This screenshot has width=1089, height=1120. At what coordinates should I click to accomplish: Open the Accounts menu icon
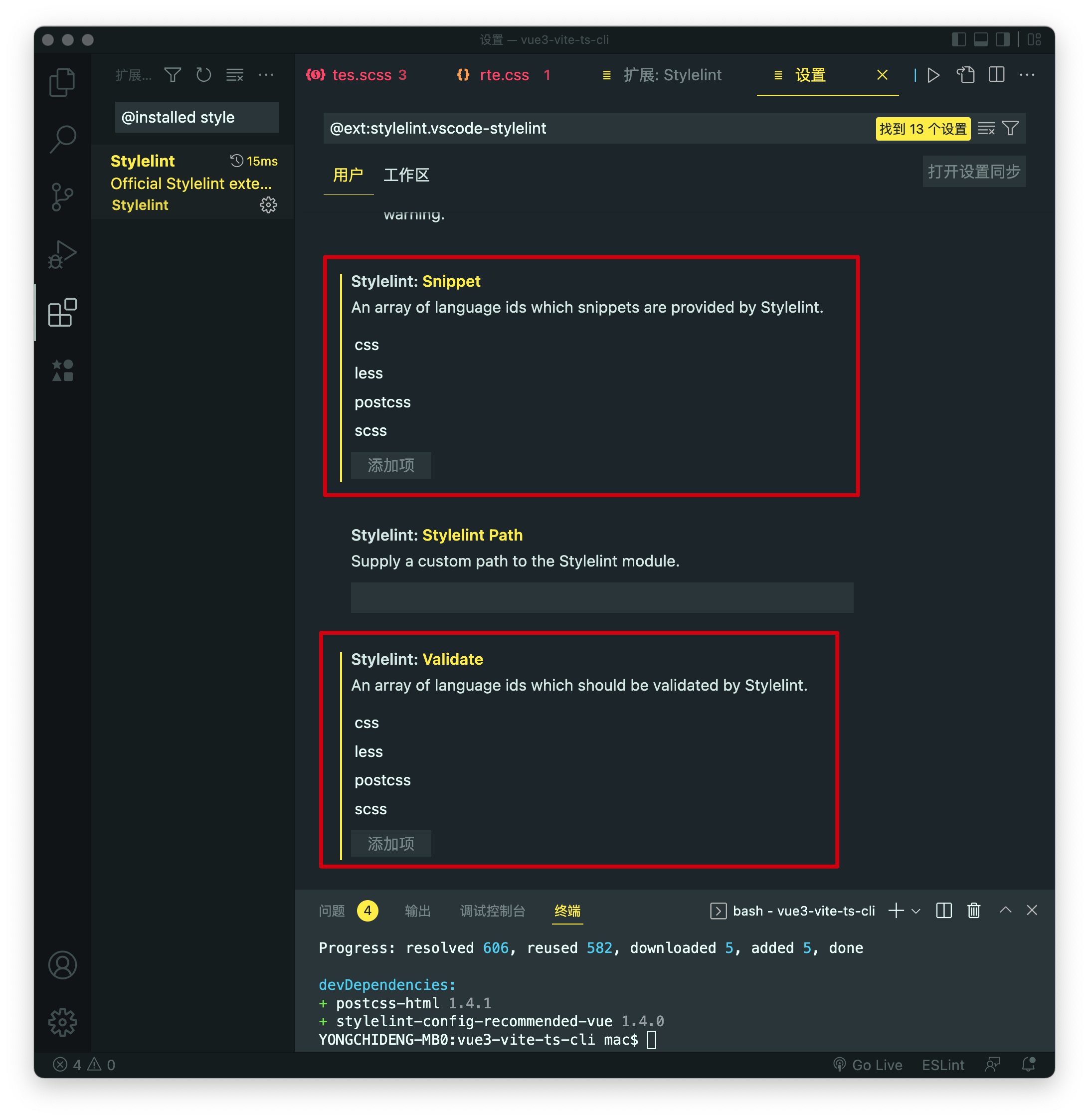[x=62, y=965]
